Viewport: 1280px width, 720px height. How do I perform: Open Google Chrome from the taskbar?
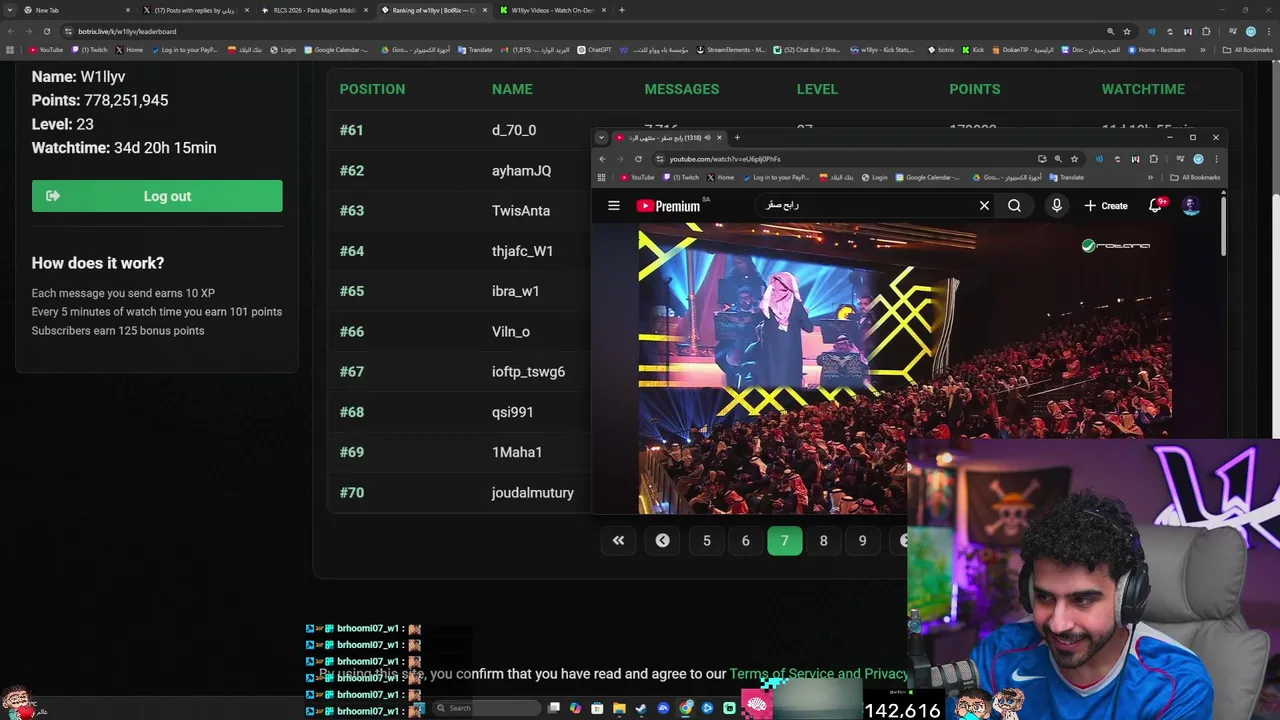tap(685, 708)
